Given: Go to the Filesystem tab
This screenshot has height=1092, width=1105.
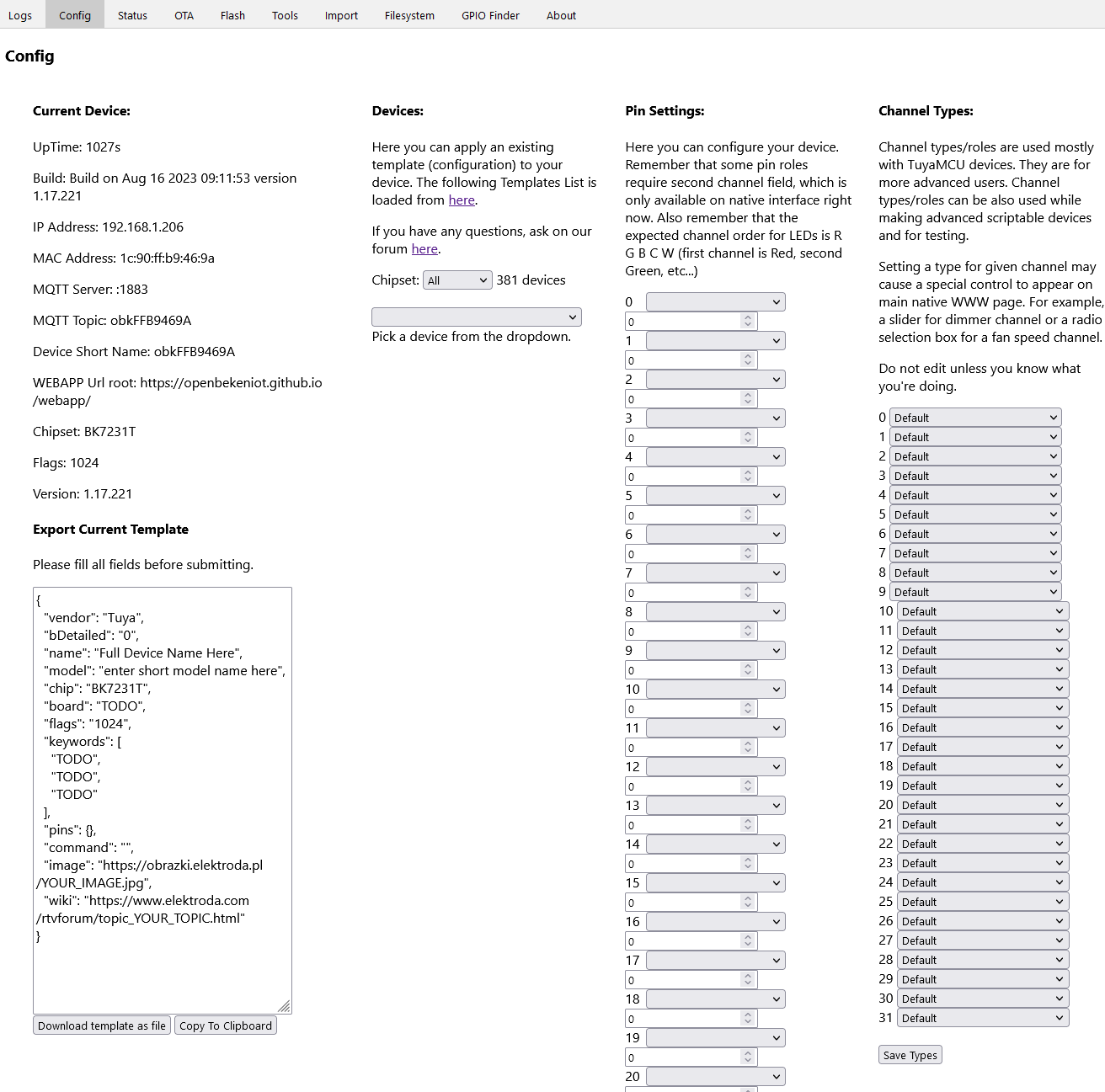Looking at the screenshot, I should click(409, 15).
